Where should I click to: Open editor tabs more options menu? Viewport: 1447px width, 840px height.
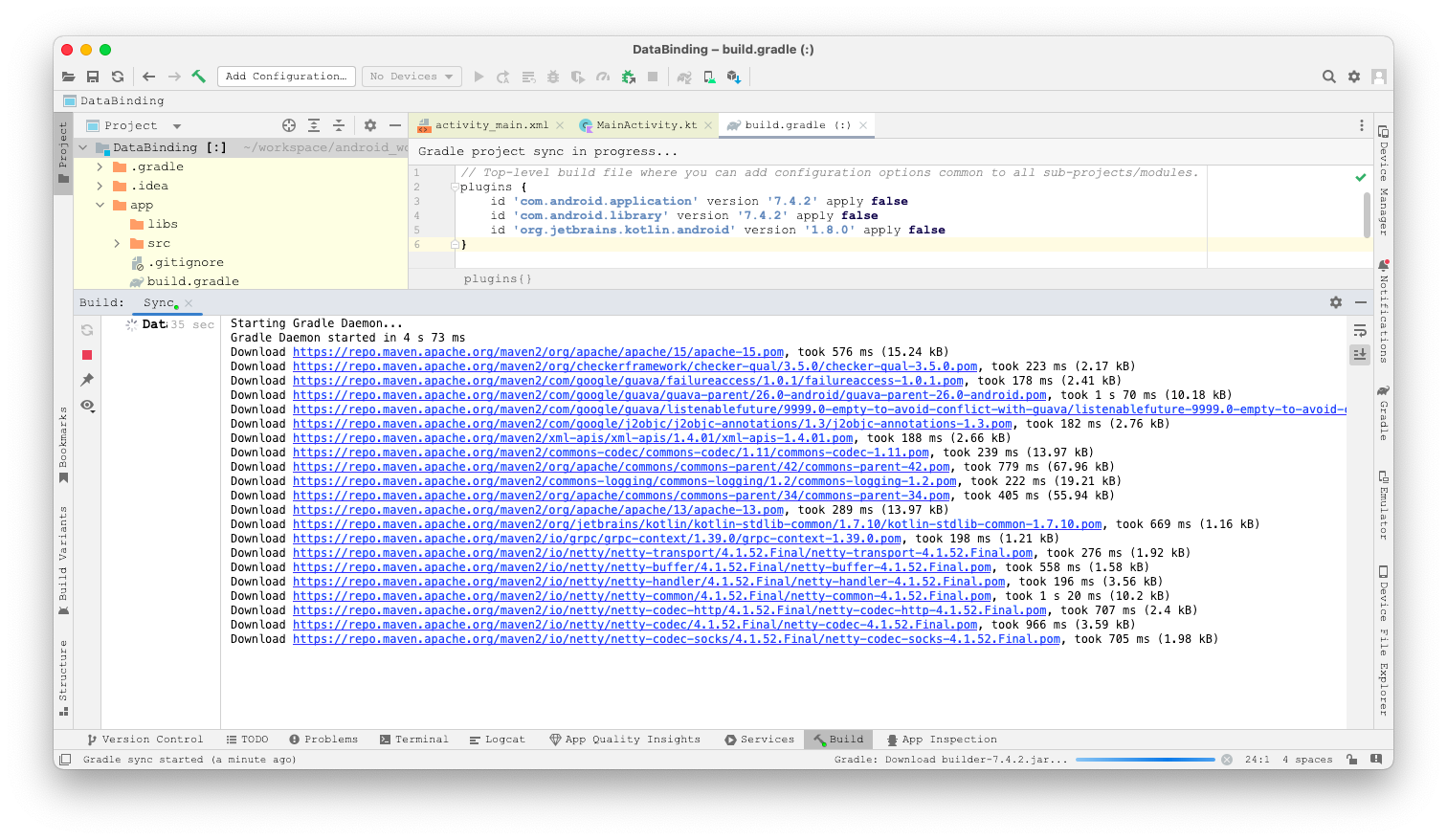click(x=1362, y=125)
